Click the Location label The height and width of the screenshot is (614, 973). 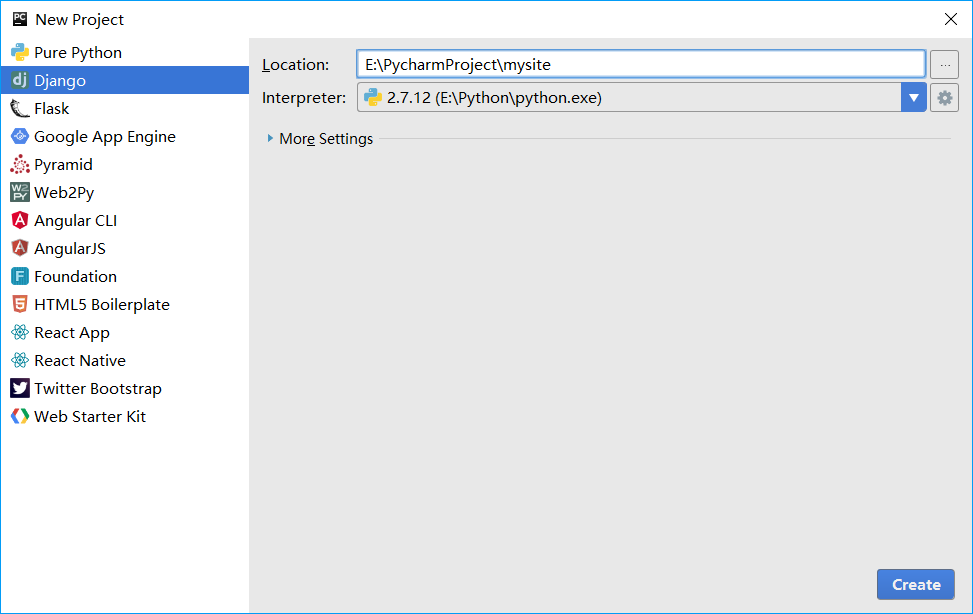[x=295, y=65]
